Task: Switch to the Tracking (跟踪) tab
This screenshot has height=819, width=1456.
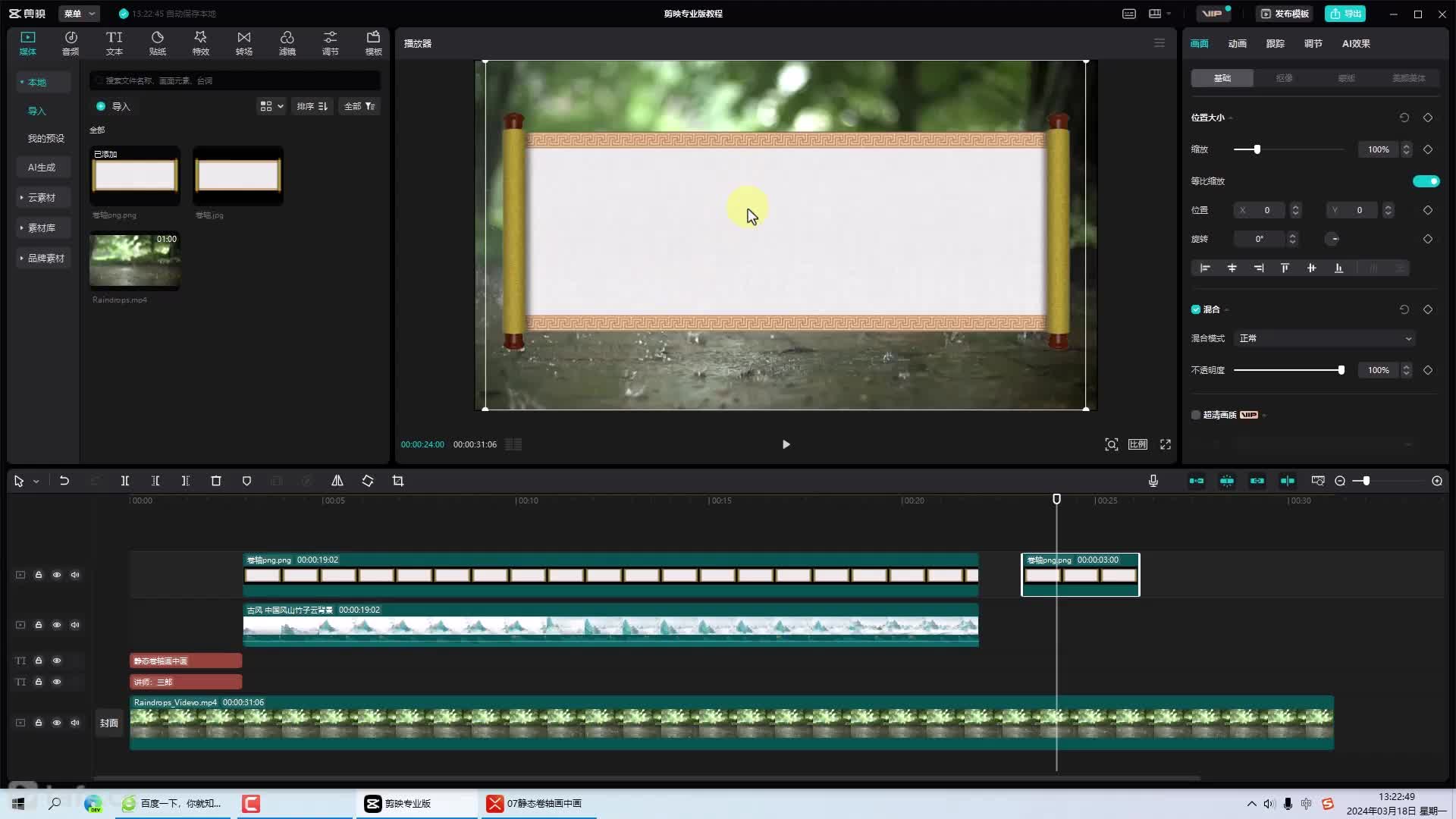Action: tap(1275, 43)
